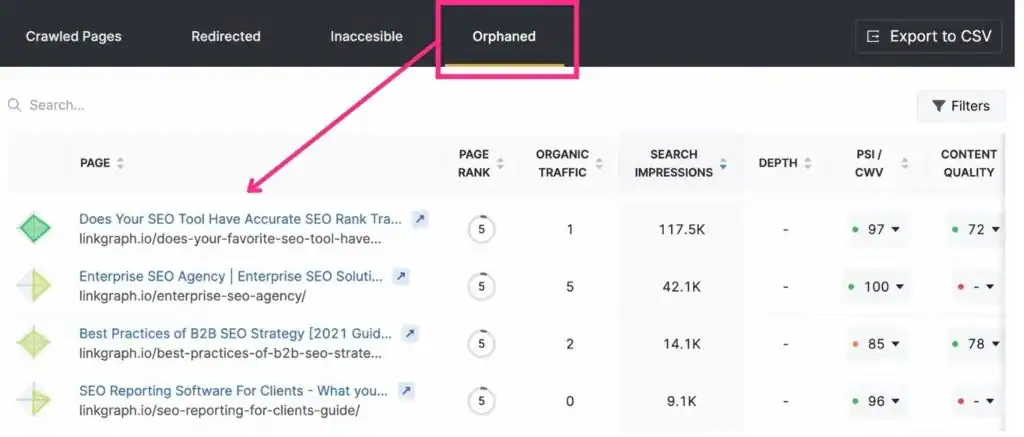The width and height of the screenshot is (1024, 437).
Task: Sort table by Organic Traffic column
Action: pos(599,163)
